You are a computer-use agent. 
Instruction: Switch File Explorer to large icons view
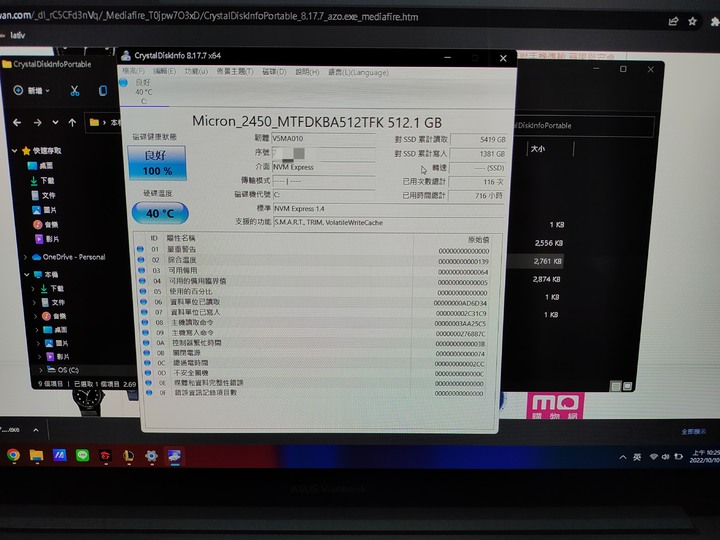(627, 386)
